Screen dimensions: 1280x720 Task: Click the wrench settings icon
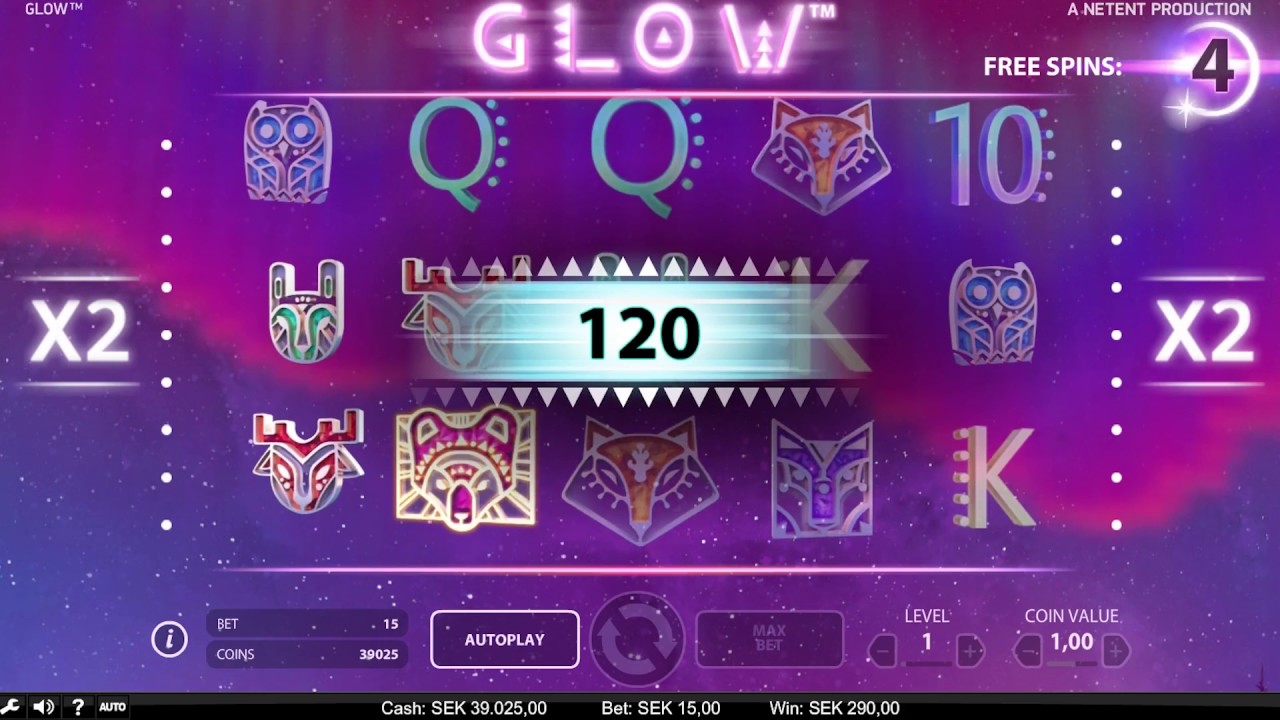(x=11, y=706)
